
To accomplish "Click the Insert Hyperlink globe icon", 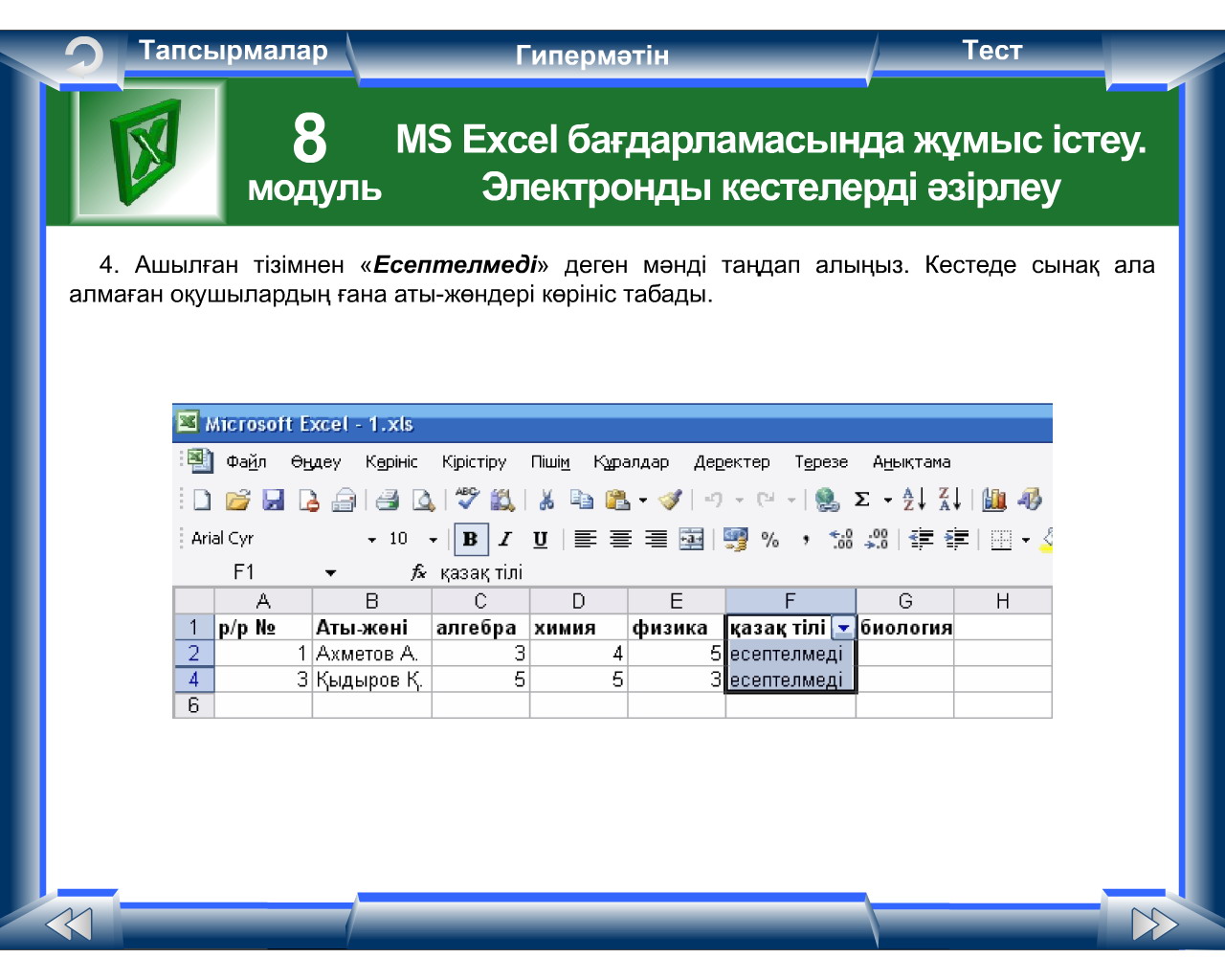I will point(827,500).
